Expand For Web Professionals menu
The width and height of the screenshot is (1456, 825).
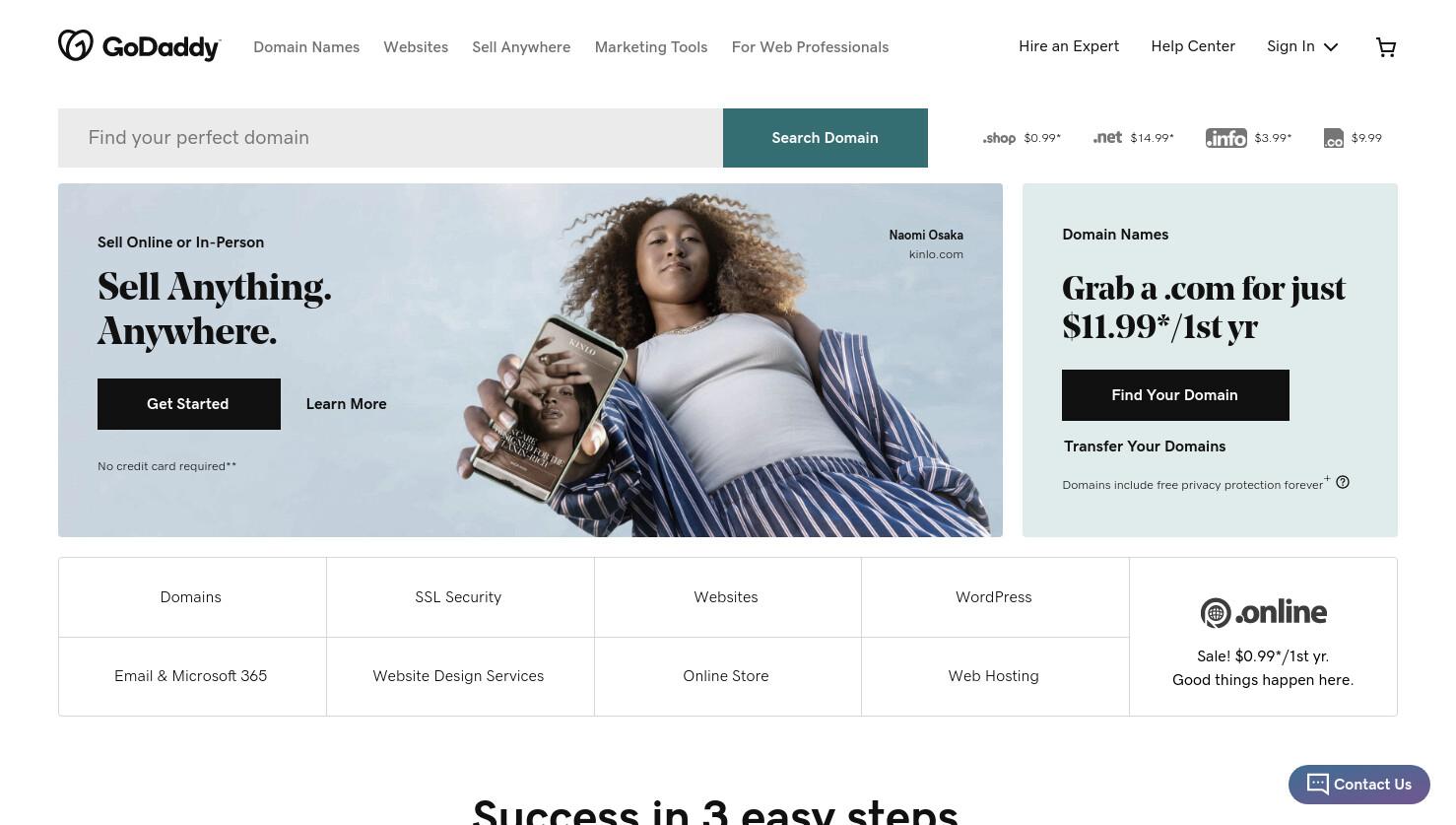(810, 47)
